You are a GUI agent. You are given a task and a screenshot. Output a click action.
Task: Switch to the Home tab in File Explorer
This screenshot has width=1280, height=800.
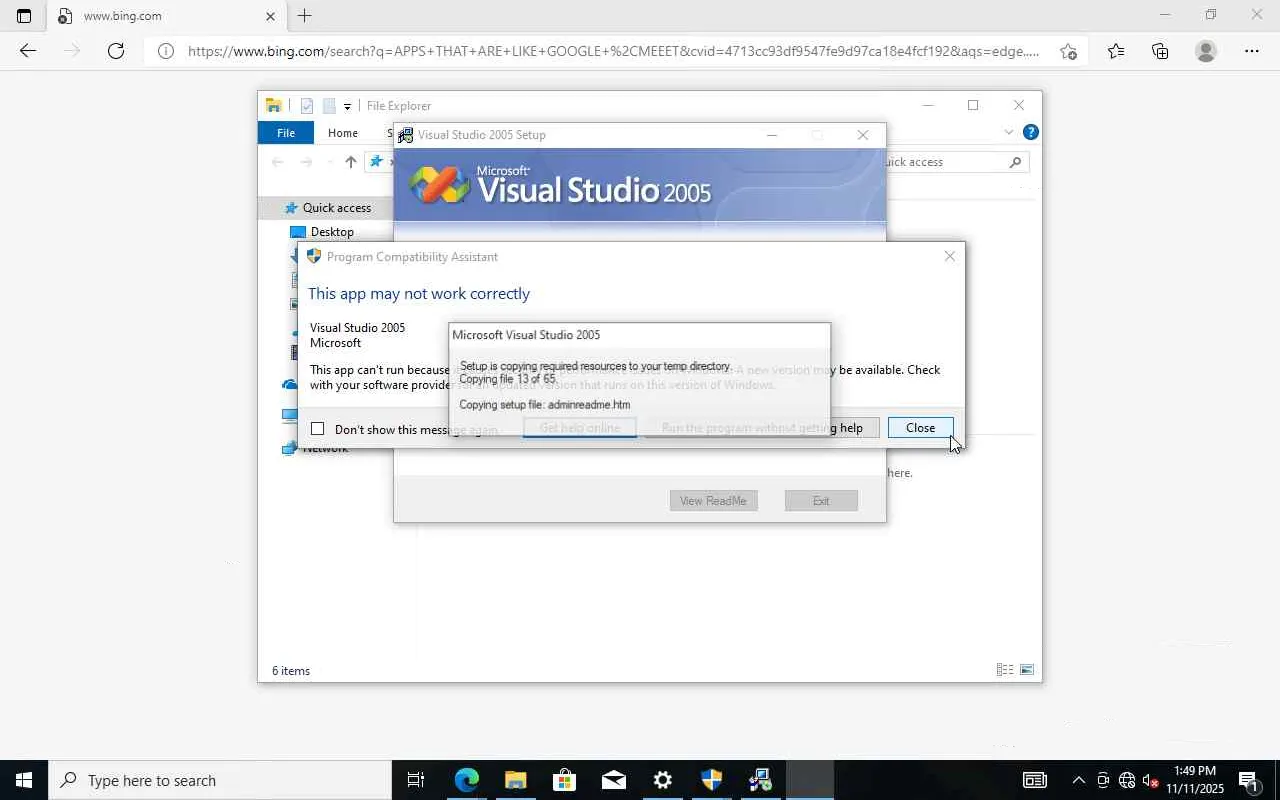pyautogui.click(x=342, y=133)
